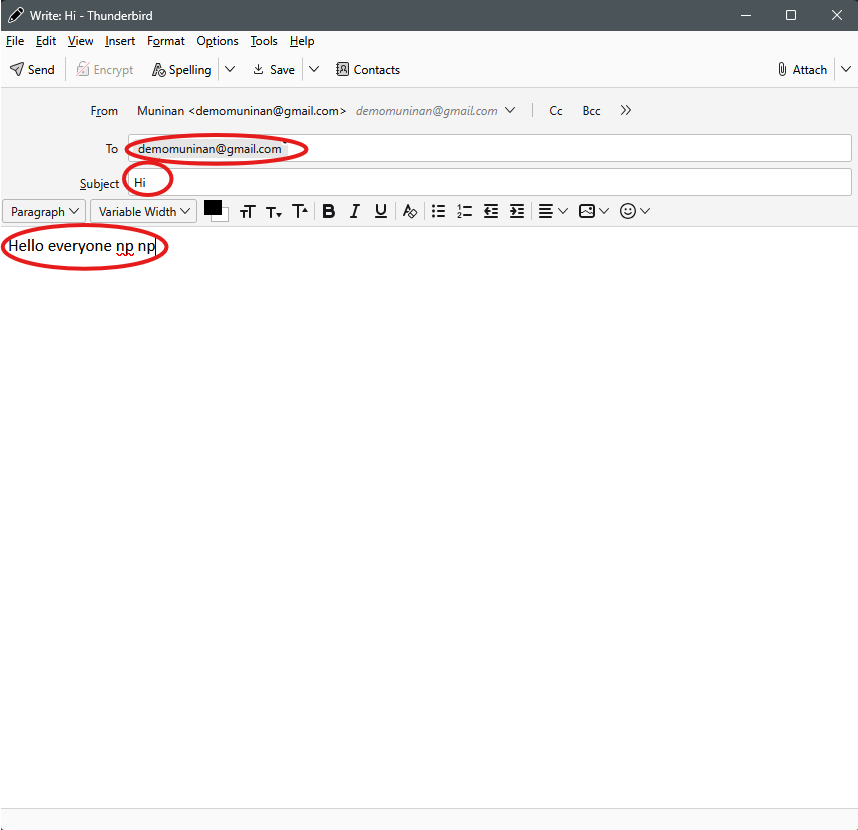Attach a file with the Attach button
Viewport: 858px width, 830px height.
[x=802, y=69]
